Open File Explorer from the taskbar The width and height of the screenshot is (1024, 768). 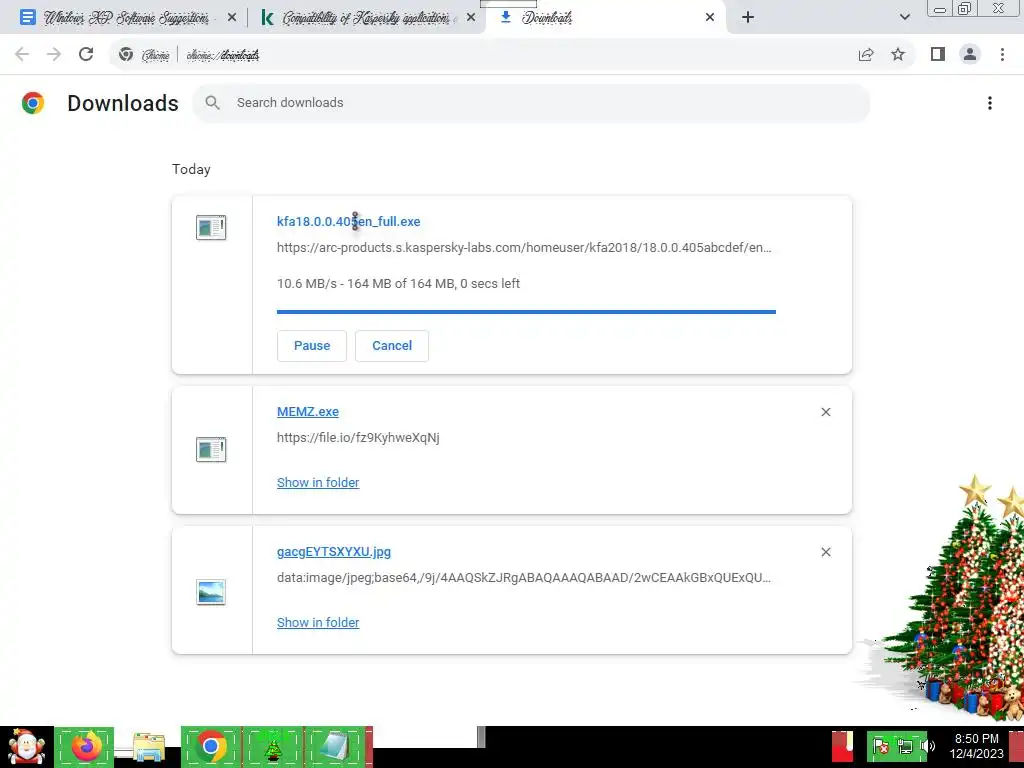click(x=148, y=747)
